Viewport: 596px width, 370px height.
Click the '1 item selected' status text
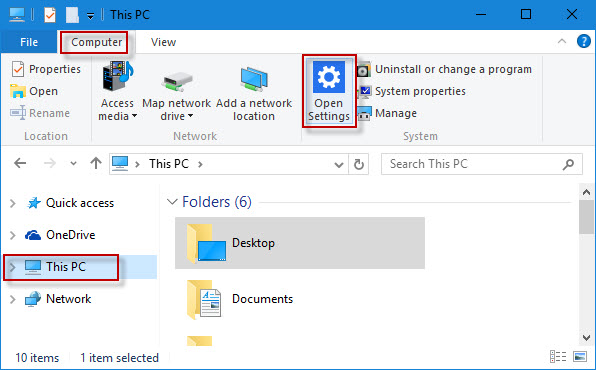point(119,358)
